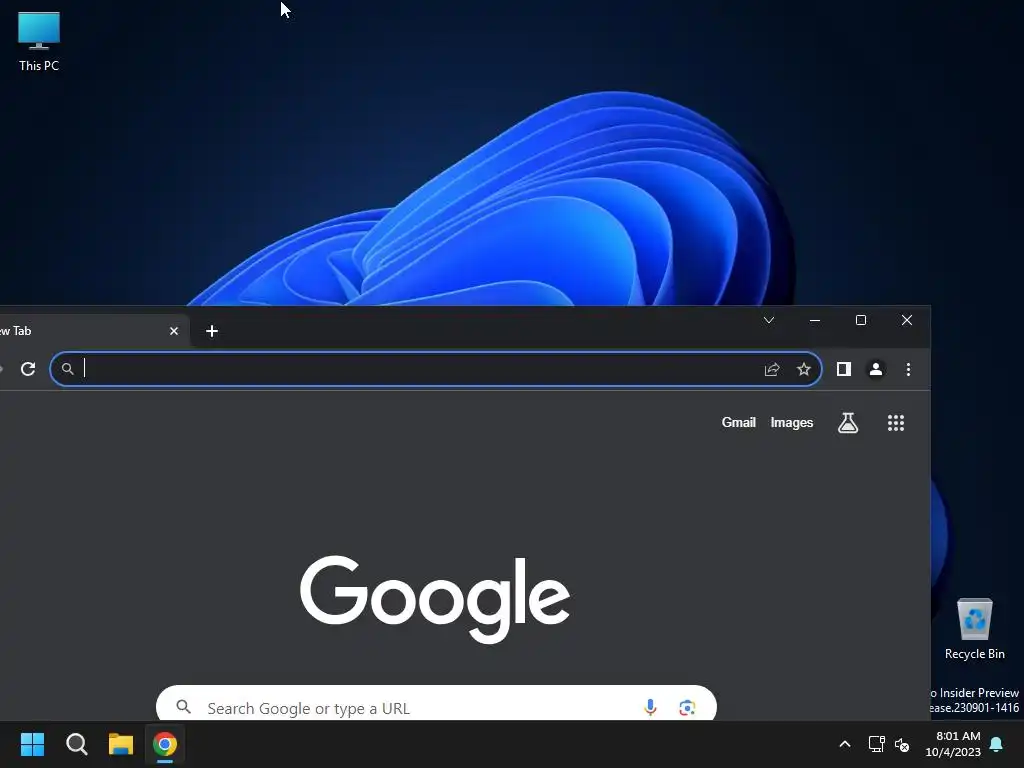
Task: Open Chrome three-dot menu
Action: (x=908, y=369)
